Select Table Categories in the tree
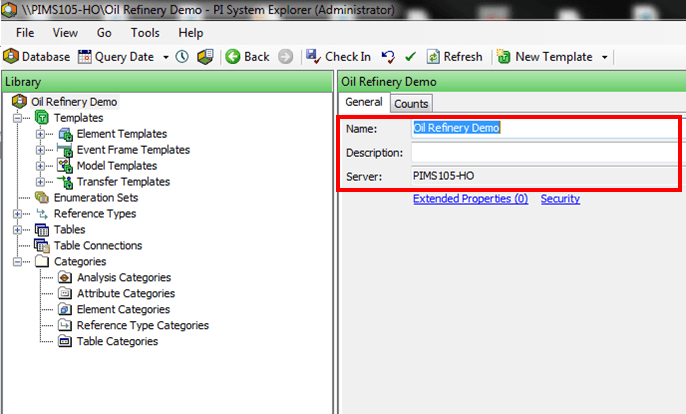The width and height of the screenshot is (686, 414). [x=117, y=341]
